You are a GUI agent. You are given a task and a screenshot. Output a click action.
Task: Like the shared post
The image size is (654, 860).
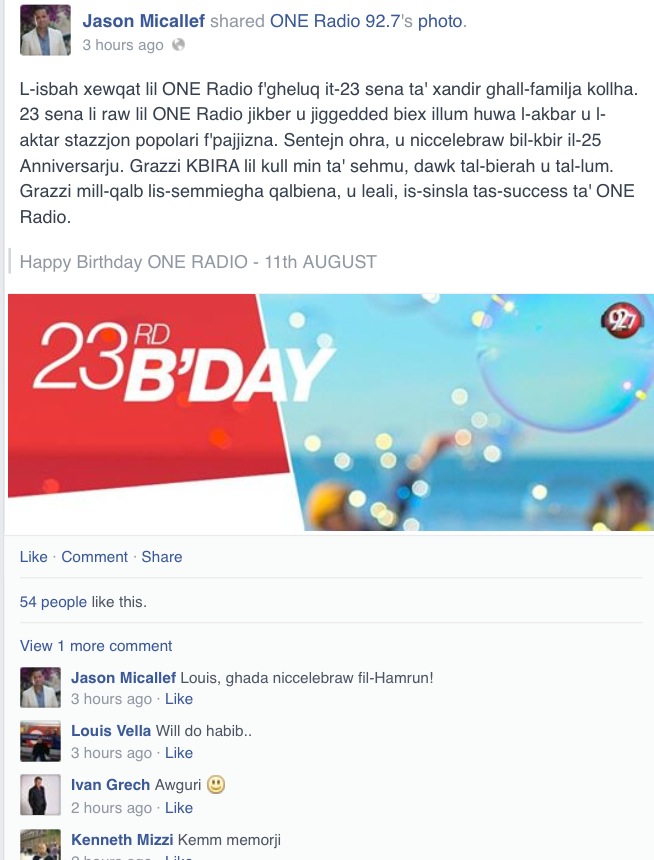pos(33,557)
